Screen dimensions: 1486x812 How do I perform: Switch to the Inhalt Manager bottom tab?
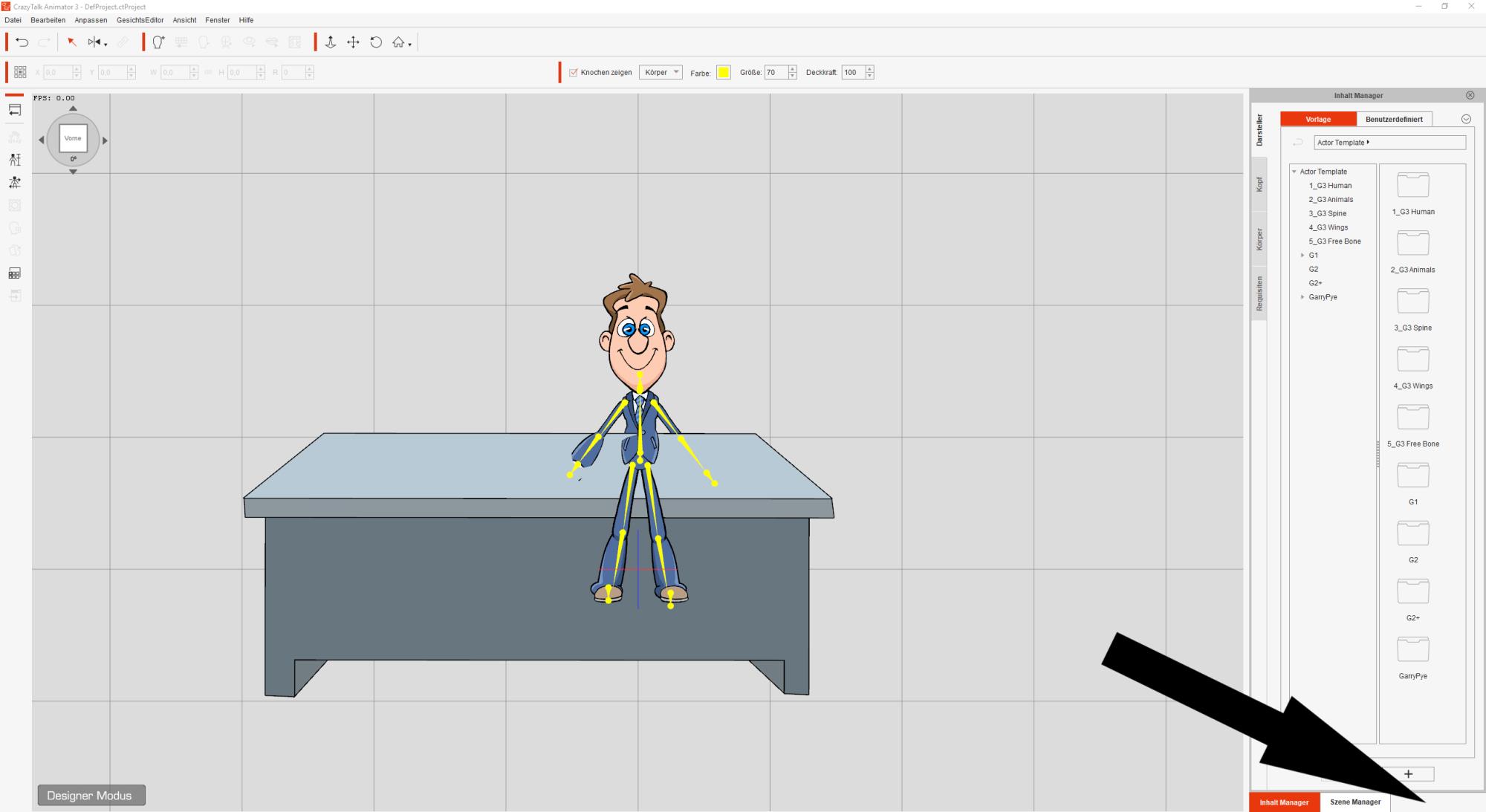[1284, 802]
